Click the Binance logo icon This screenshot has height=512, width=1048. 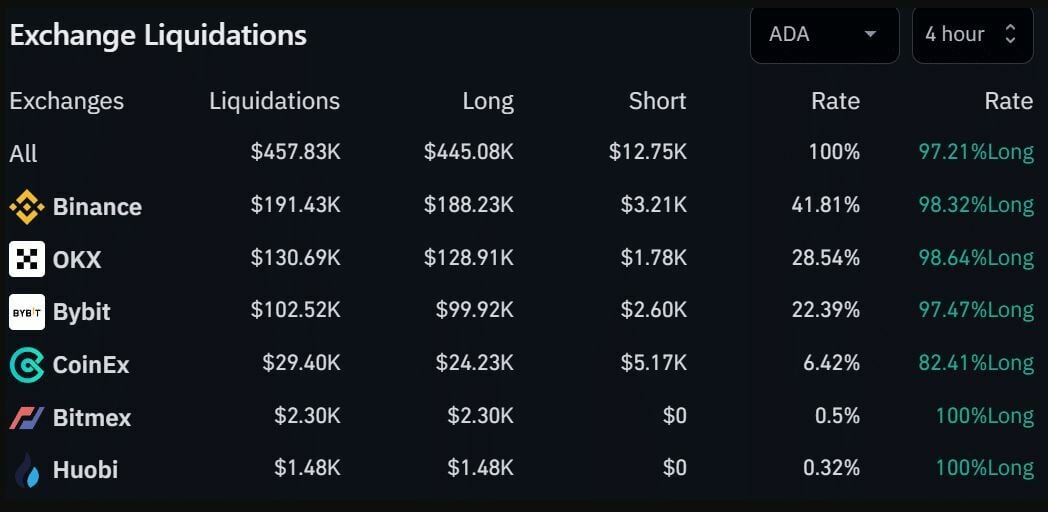[x=26, y=207]
